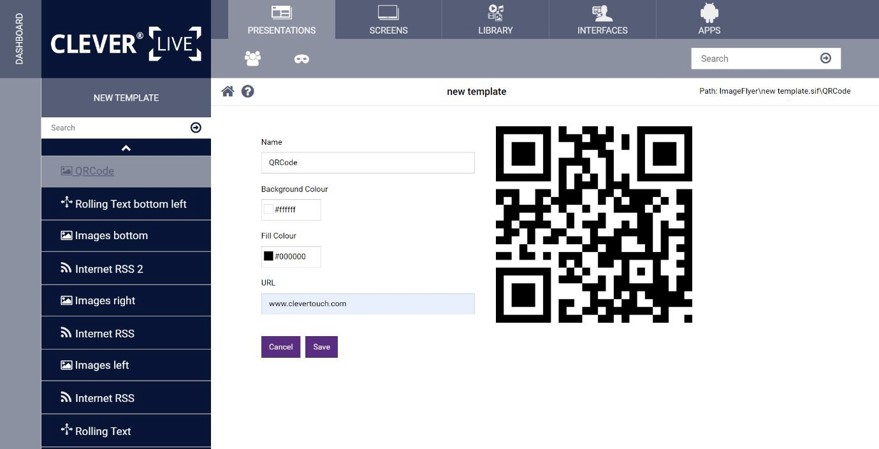Select the Images right item
The height and width of the screenshot is (449, 879).
(x=126, y=301)
